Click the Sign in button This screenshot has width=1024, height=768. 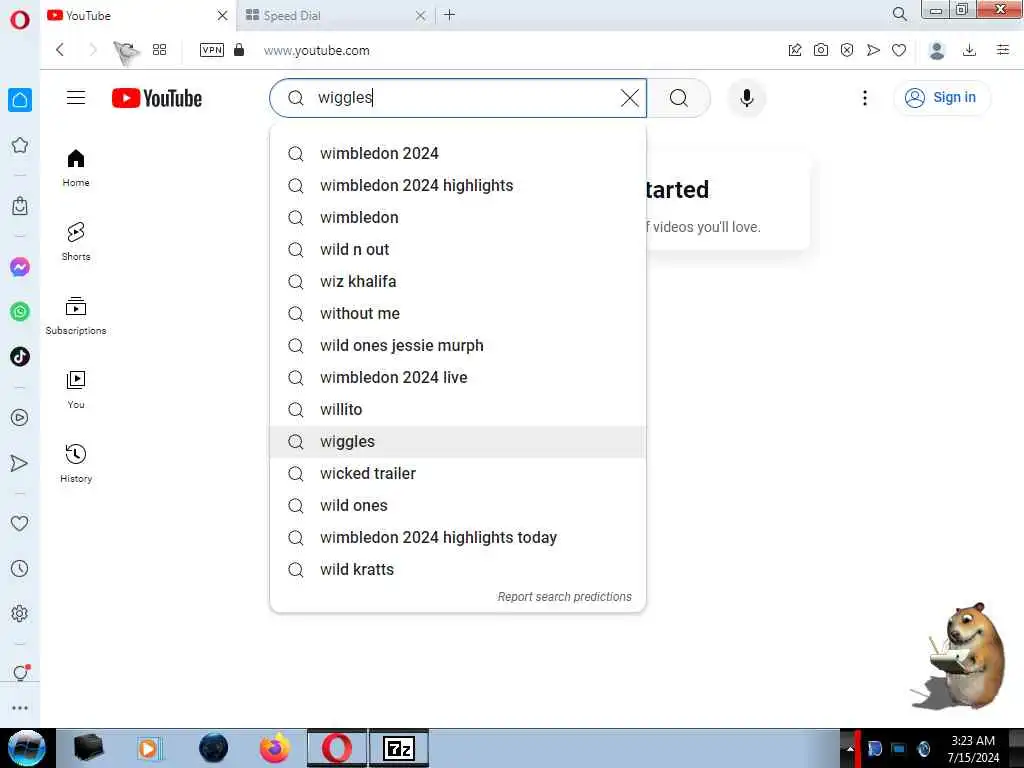coord(941,97)
